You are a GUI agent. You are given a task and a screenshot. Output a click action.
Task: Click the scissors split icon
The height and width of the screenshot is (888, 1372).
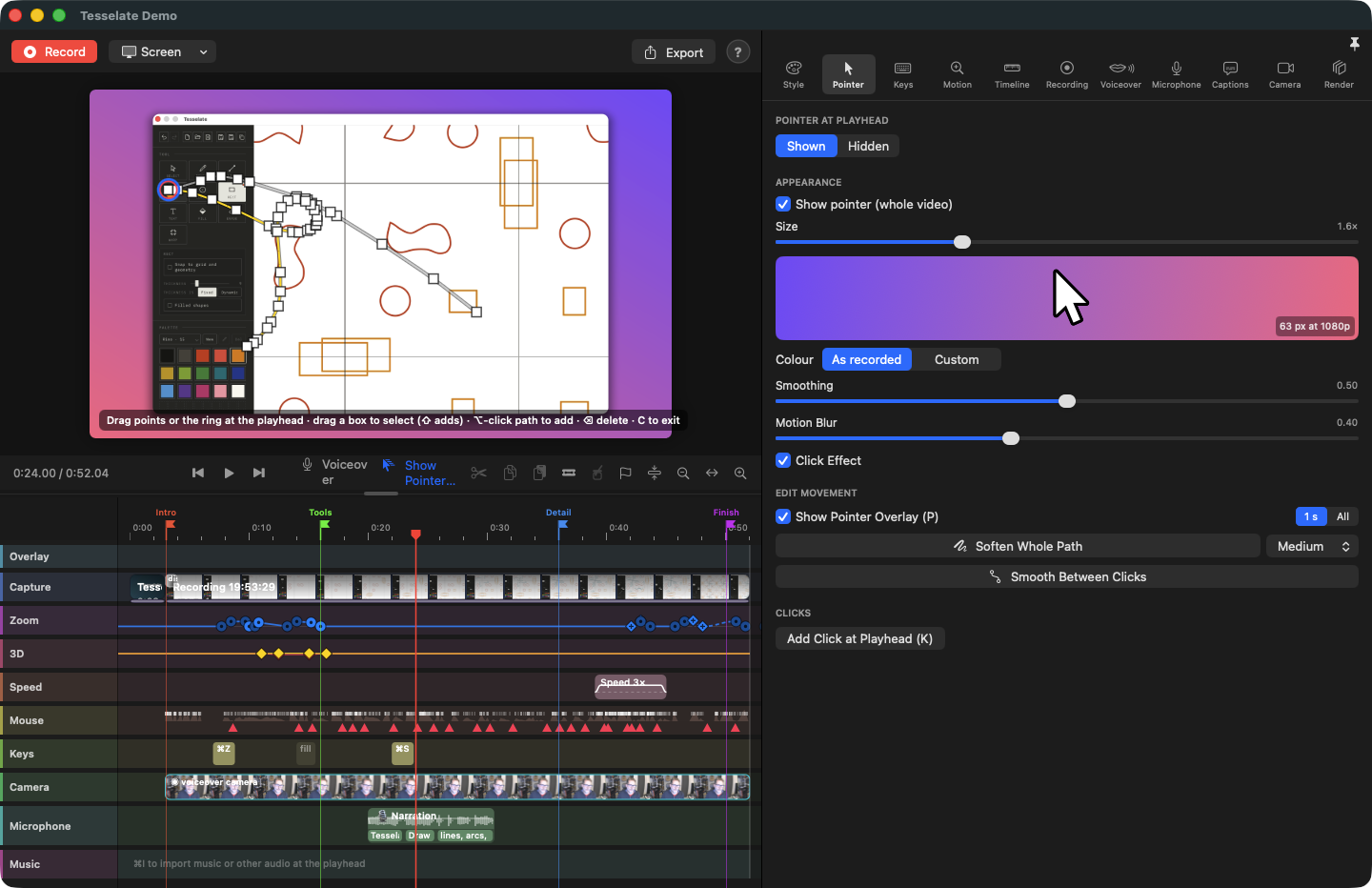[478, 473]
